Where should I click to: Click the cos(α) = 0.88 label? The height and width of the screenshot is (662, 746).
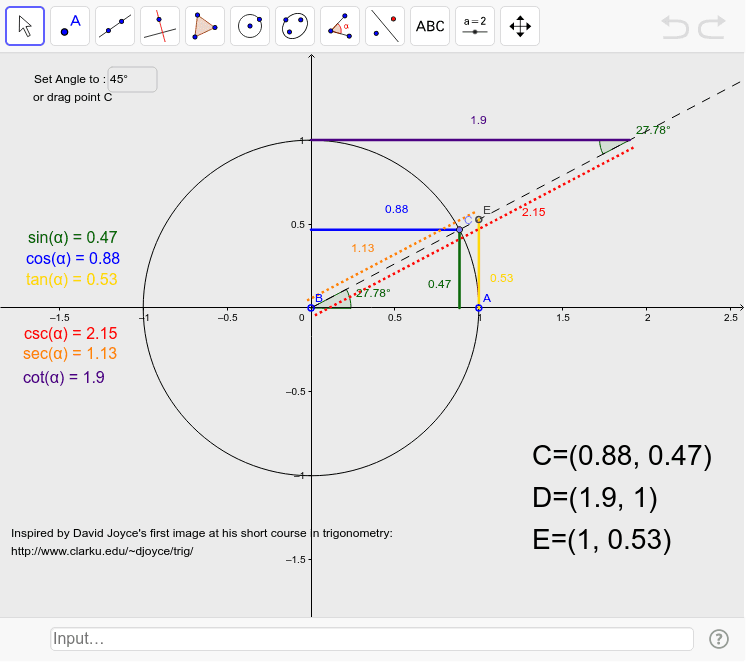pyautogui.click(x=73, y=258)
